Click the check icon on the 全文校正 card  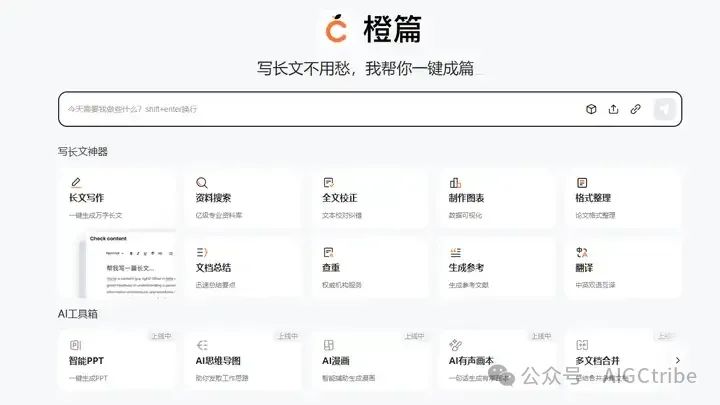[328, 183]
